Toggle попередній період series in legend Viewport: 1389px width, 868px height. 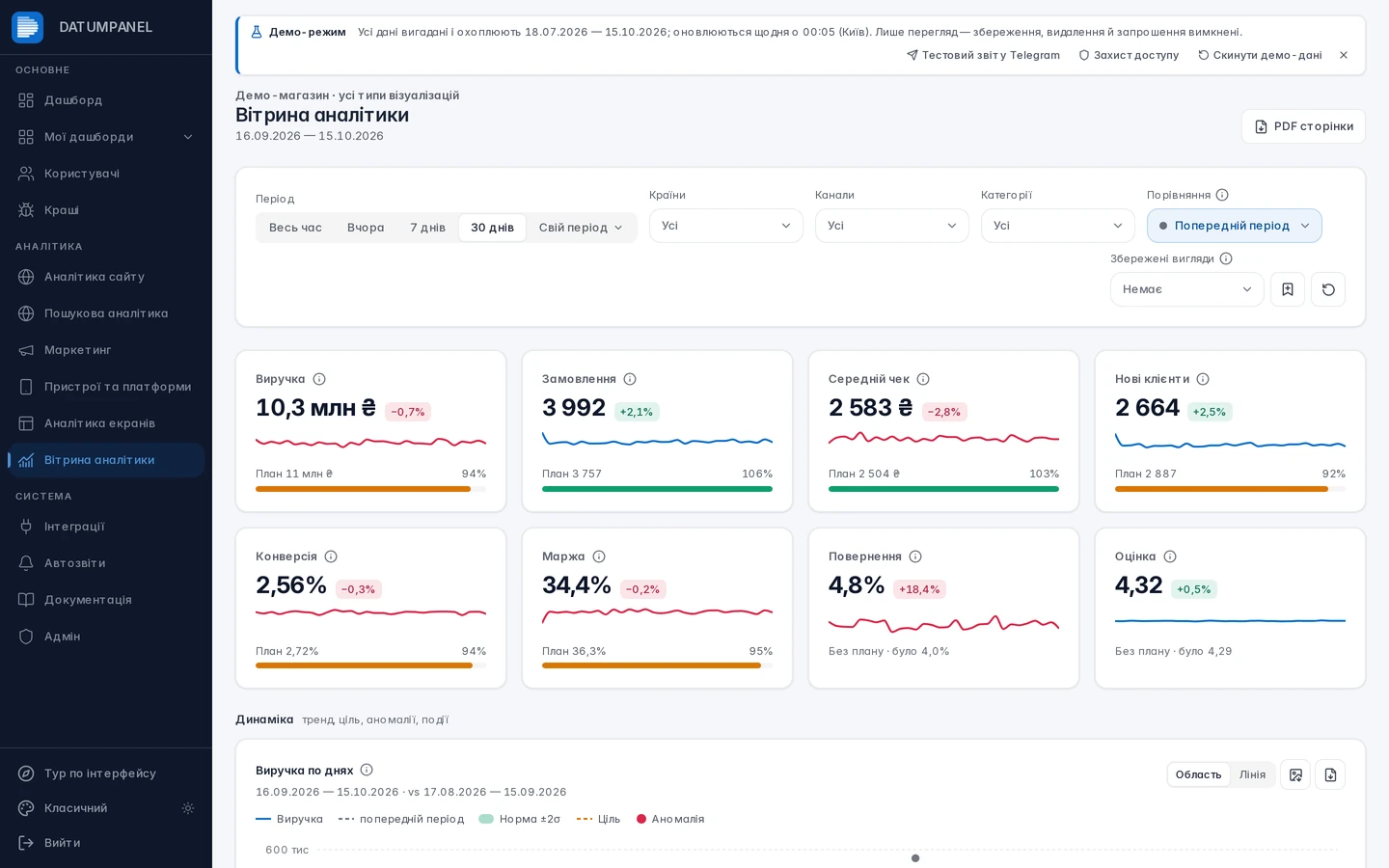401,819
